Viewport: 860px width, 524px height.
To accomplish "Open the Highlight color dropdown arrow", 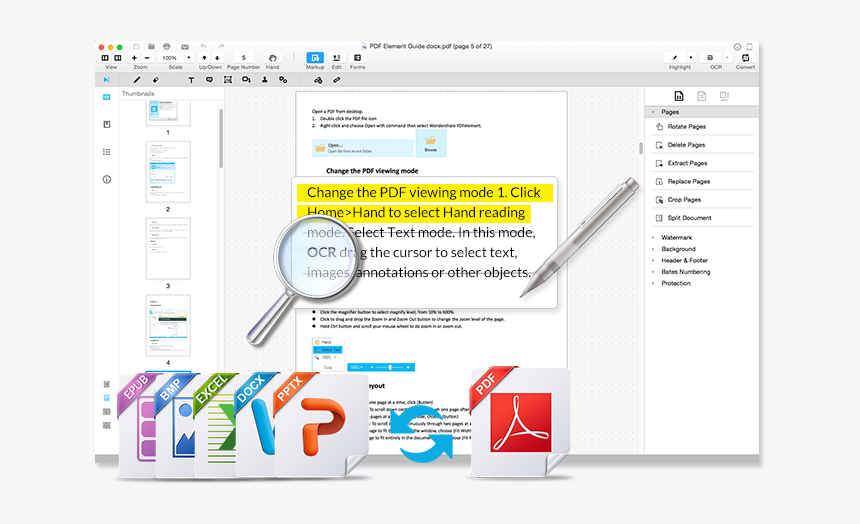I will tap(691, 58).
